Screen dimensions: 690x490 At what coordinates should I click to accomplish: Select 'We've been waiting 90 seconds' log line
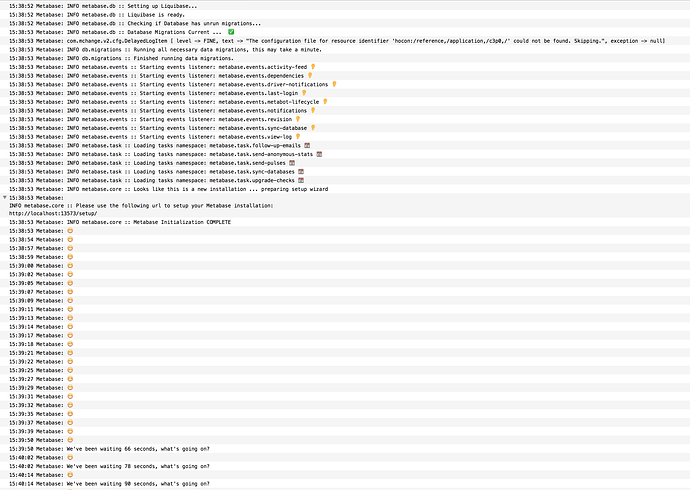(x=345, y=484)
